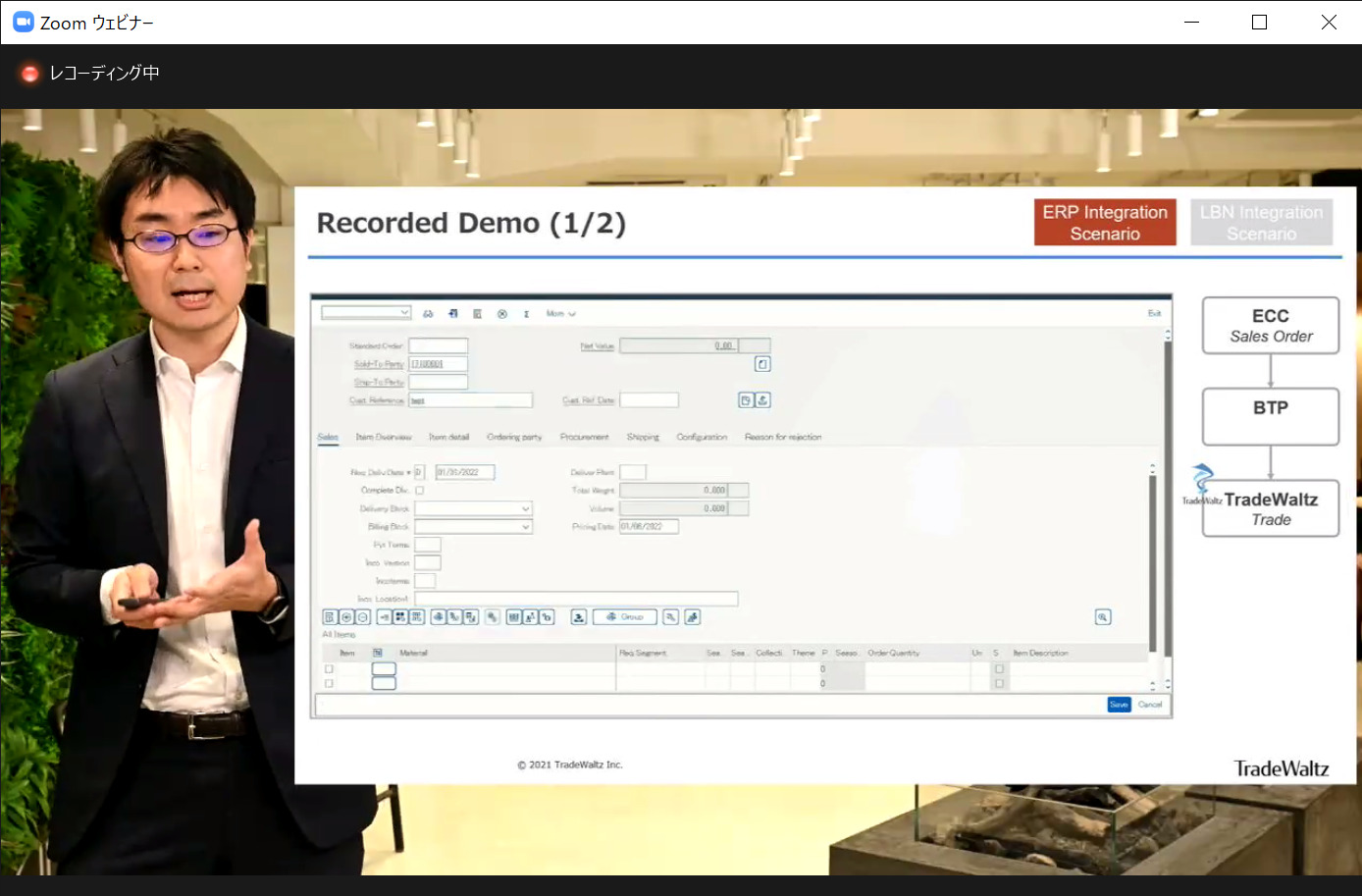Viewport: 1362px width, 896px height.
Task: Open the Ordering party tab
Action: (x=514, y=437)
